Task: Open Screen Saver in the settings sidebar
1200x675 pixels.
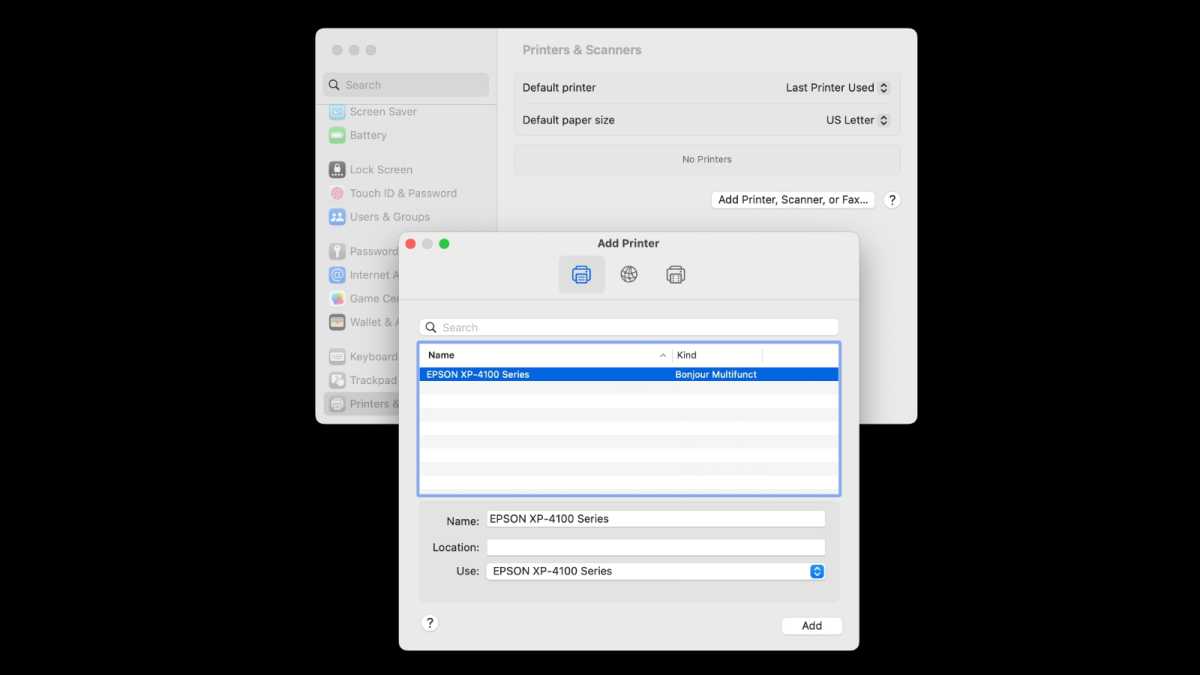Action: pos(373,112)
